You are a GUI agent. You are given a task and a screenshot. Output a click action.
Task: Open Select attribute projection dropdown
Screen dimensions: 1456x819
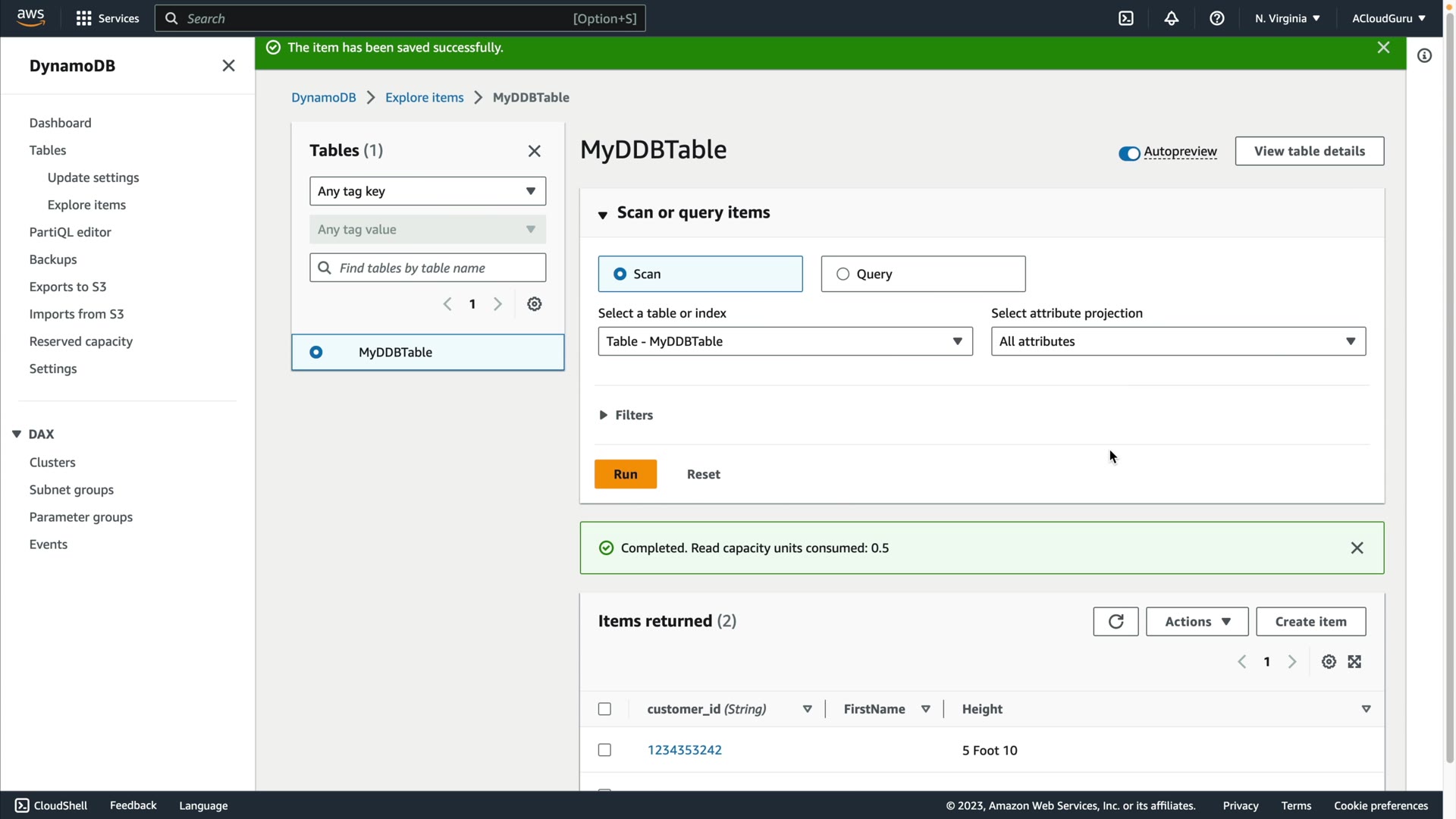1178,341
